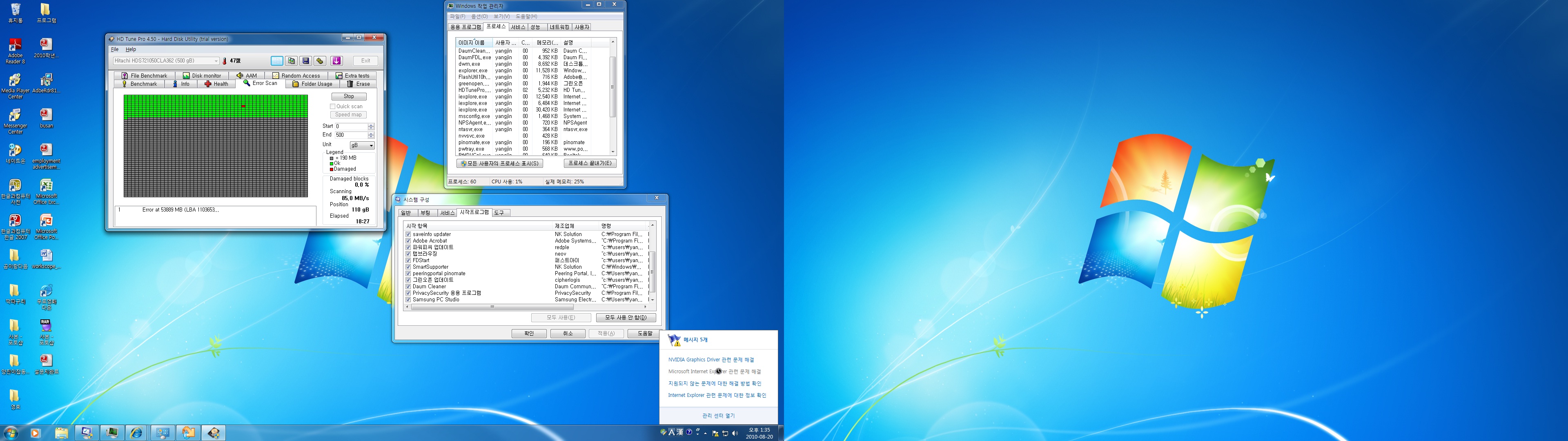Toggle the Quick scan checkbox in HD Tune
Screen dimensions: 1568x441
point(333,107)
